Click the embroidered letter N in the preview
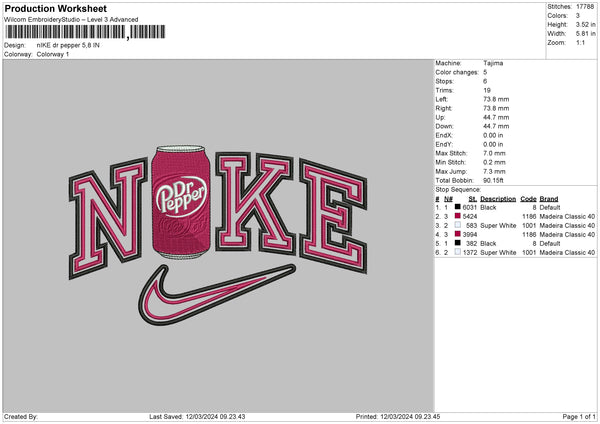This screenshot has width=600, height=424. point(108,218)
